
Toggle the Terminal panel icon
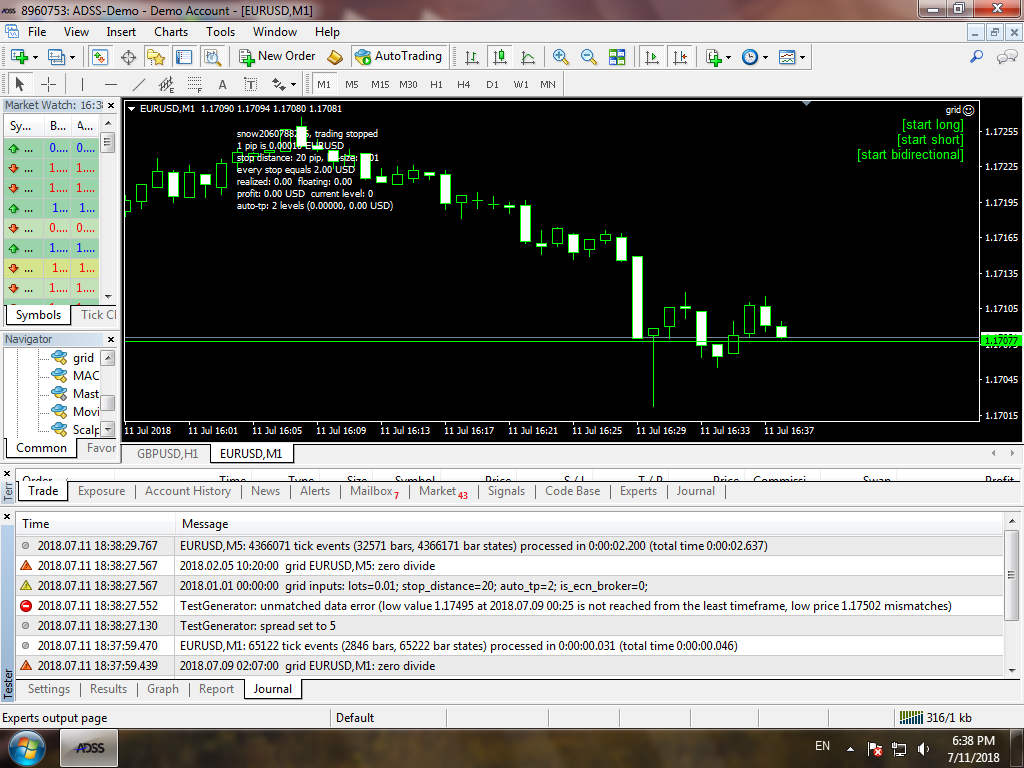click(x=184, y=57)
